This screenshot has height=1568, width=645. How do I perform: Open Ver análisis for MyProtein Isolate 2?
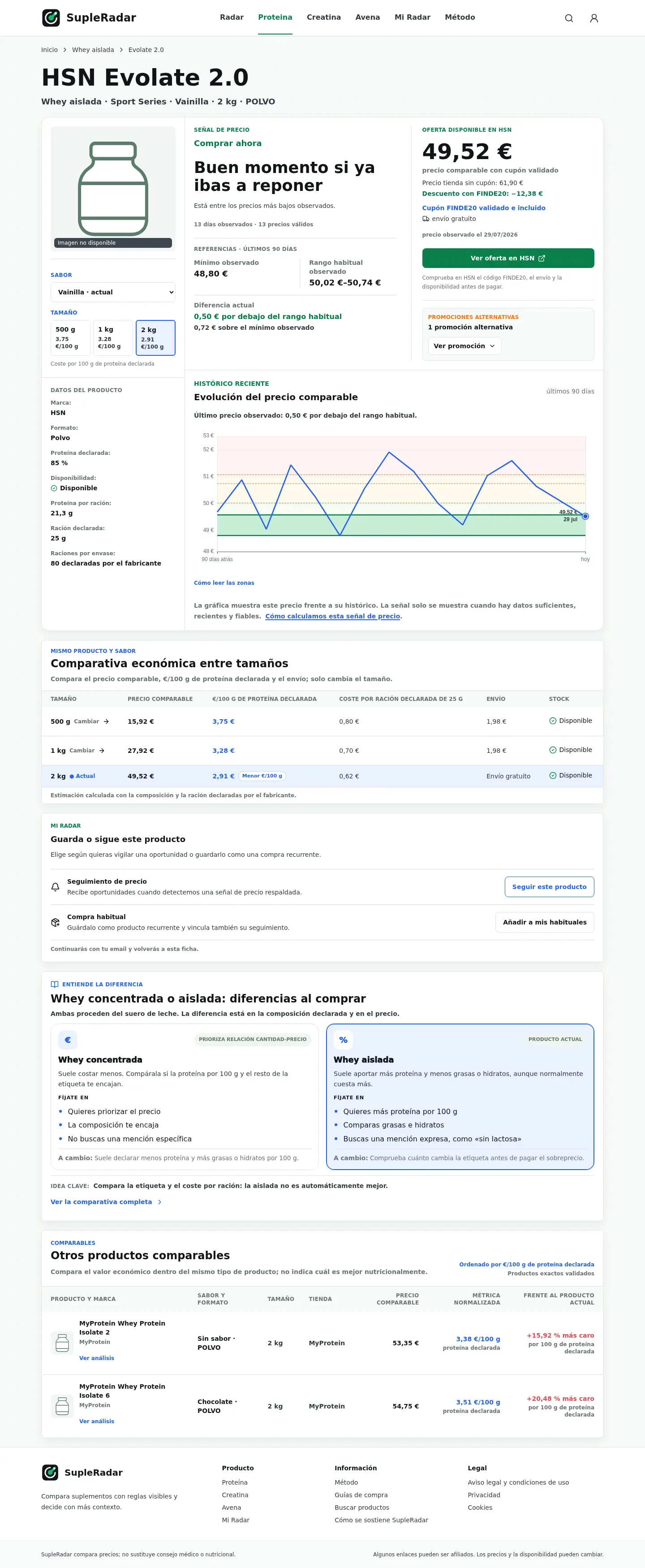[97, 1358]
